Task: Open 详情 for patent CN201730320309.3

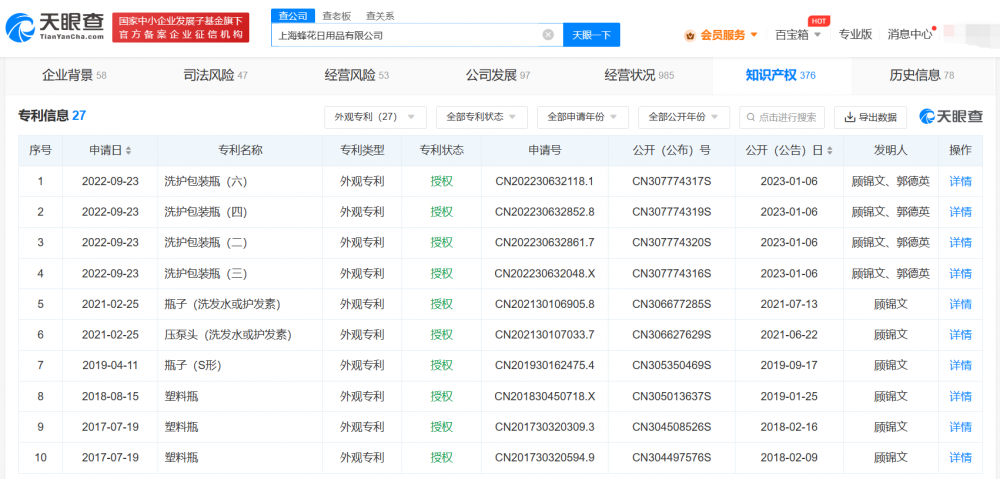Action: (960, 427)
